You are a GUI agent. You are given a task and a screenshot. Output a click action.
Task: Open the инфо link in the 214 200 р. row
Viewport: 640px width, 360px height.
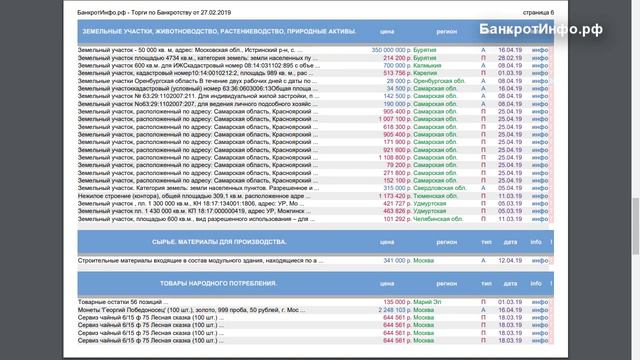pos(540,58)
